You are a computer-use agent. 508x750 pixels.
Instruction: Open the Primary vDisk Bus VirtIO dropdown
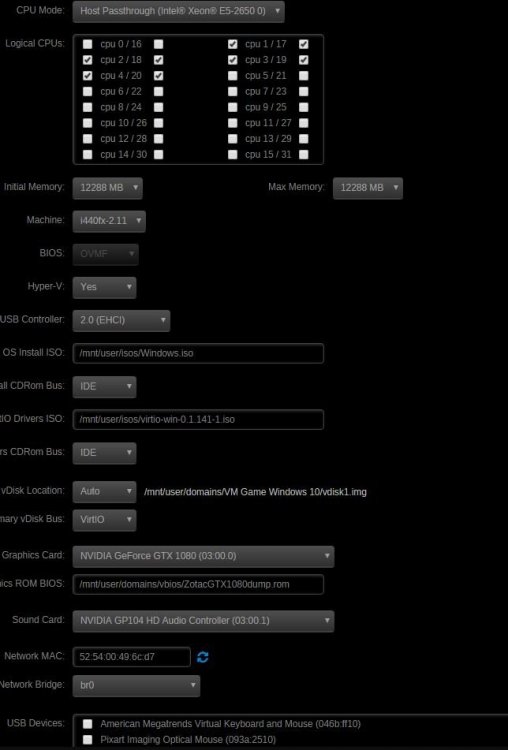tap(104, 520)
